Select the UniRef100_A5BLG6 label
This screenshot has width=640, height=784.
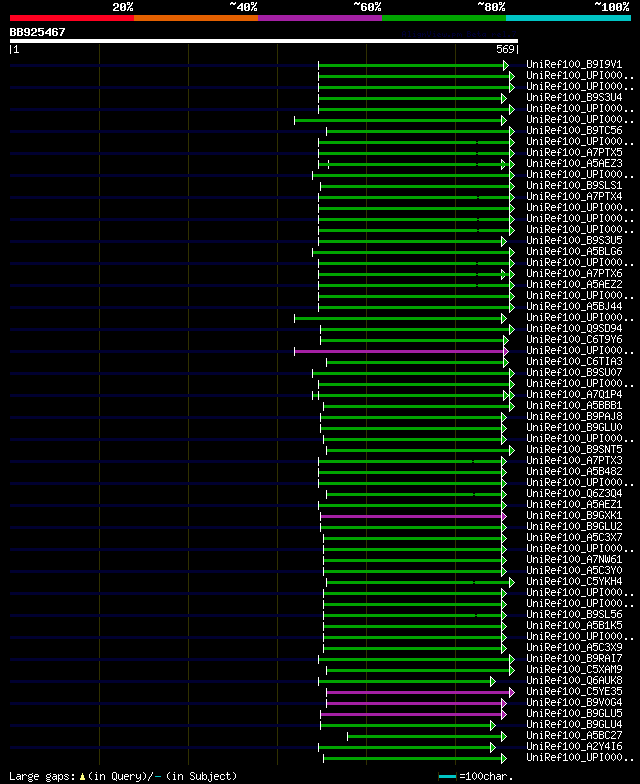[574, 252]
